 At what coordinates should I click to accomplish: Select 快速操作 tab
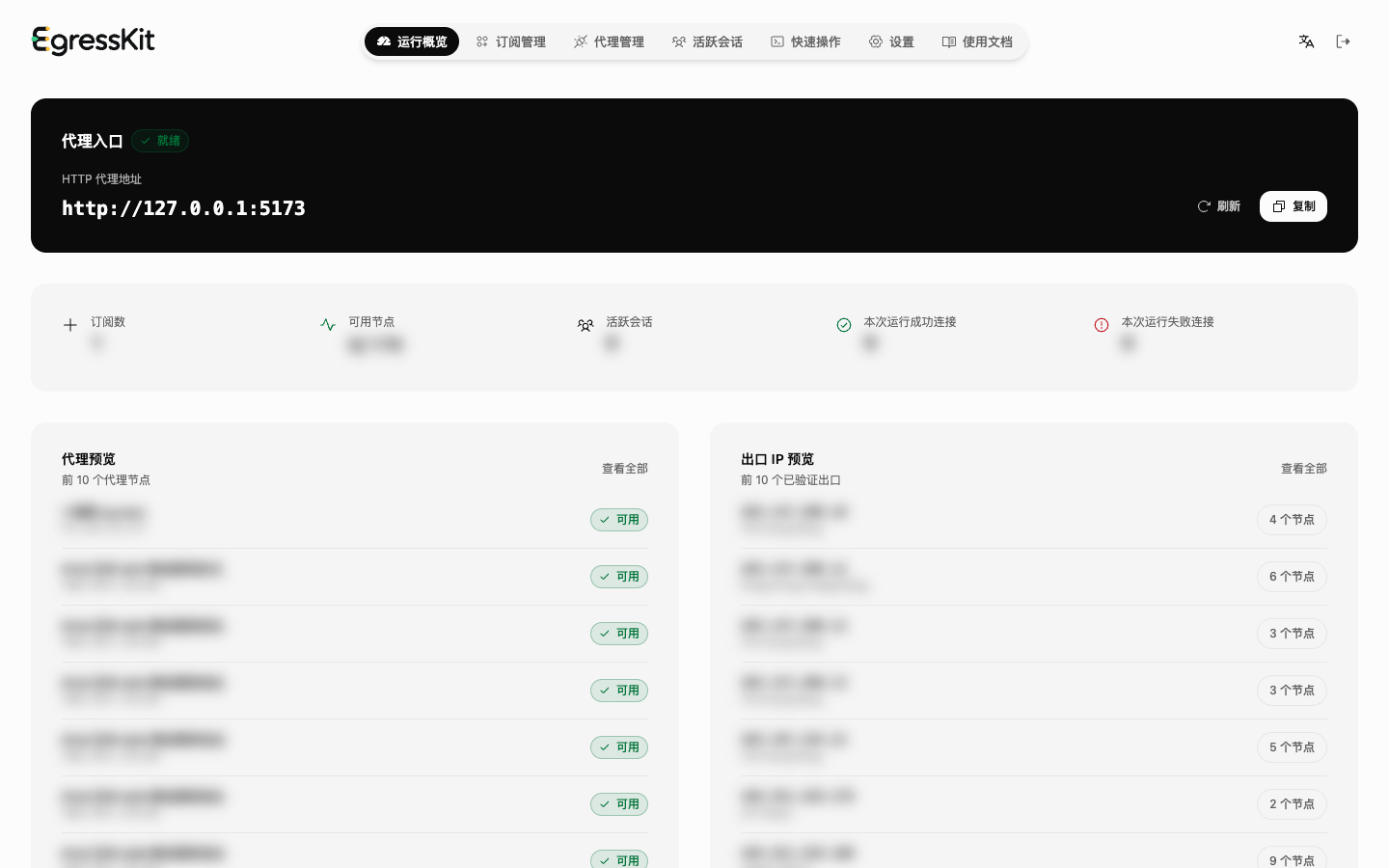click(805, 41)
